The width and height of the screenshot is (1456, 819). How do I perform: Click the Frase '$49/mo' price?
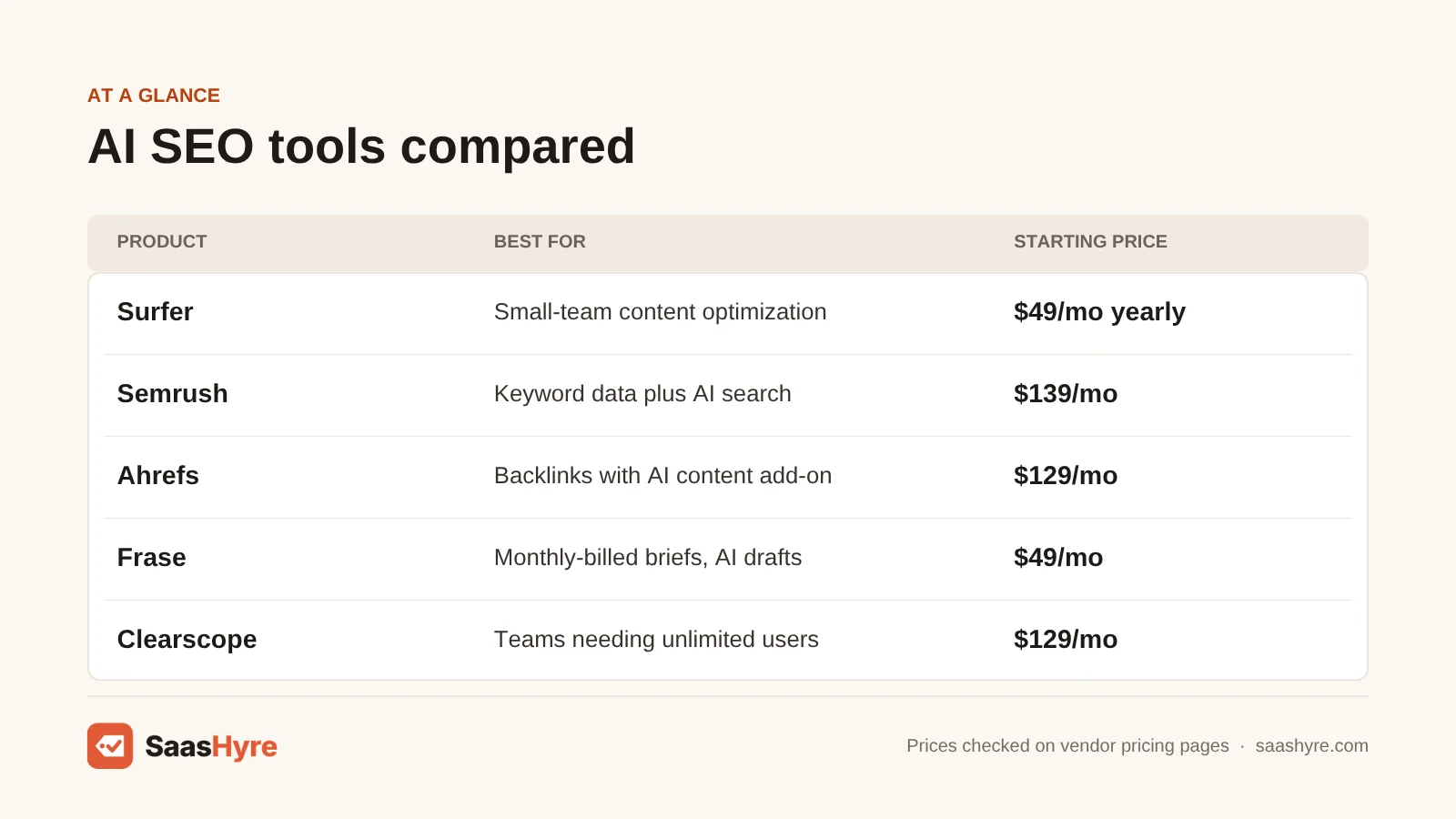pos(1058,558)
